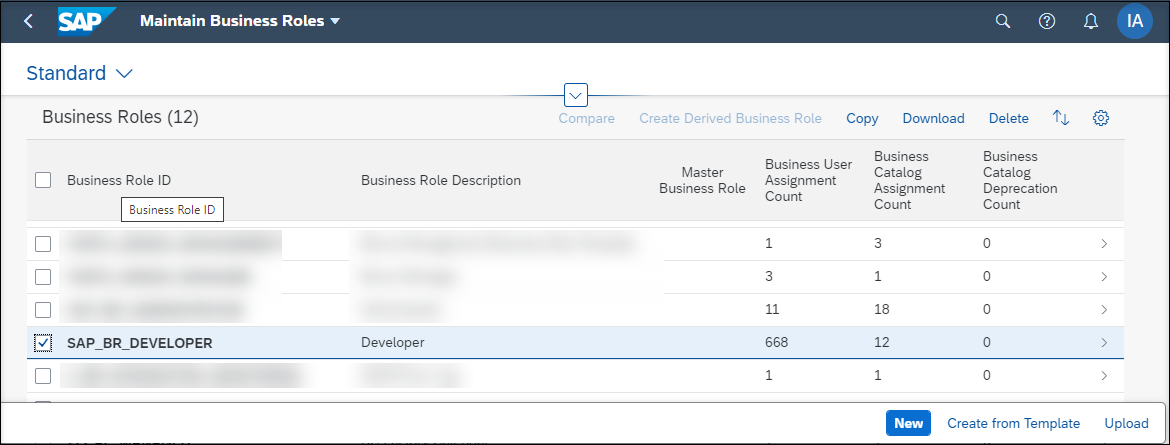This screenshot has width=1170, height=445.
Task: Click the Upload button
Action: click(1126, 423)
